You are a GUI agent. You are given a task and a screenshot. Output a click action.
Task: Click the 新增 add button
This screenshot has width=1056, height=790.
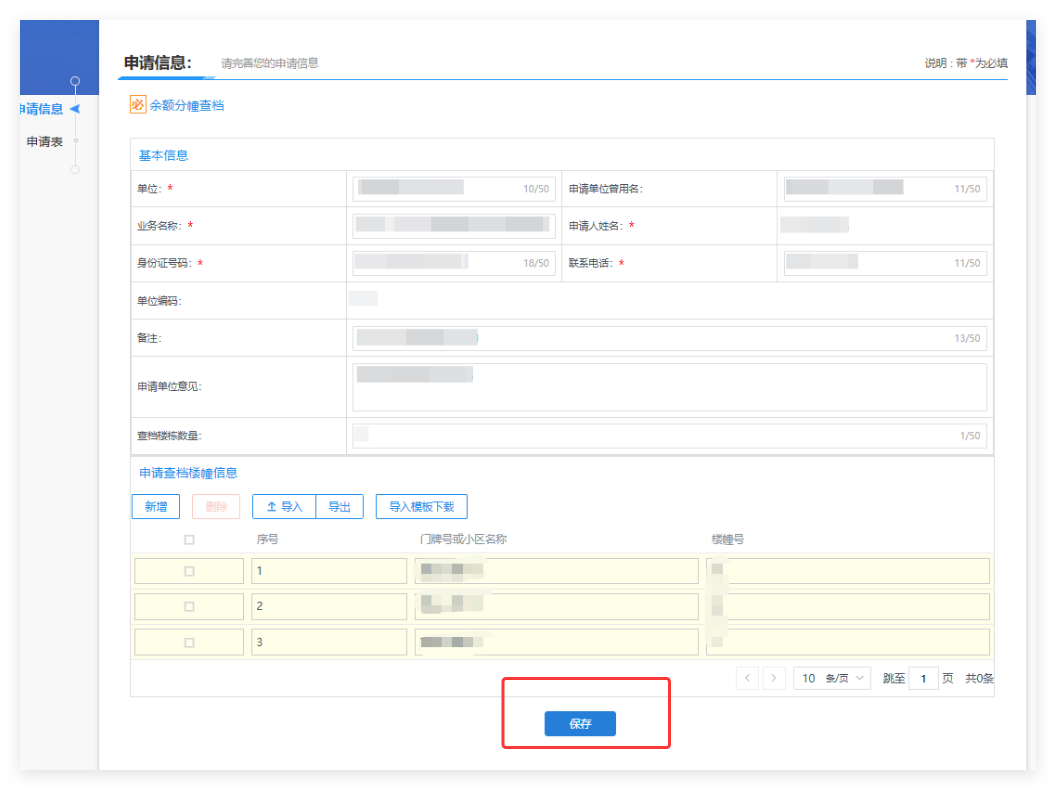pos(156,507)
